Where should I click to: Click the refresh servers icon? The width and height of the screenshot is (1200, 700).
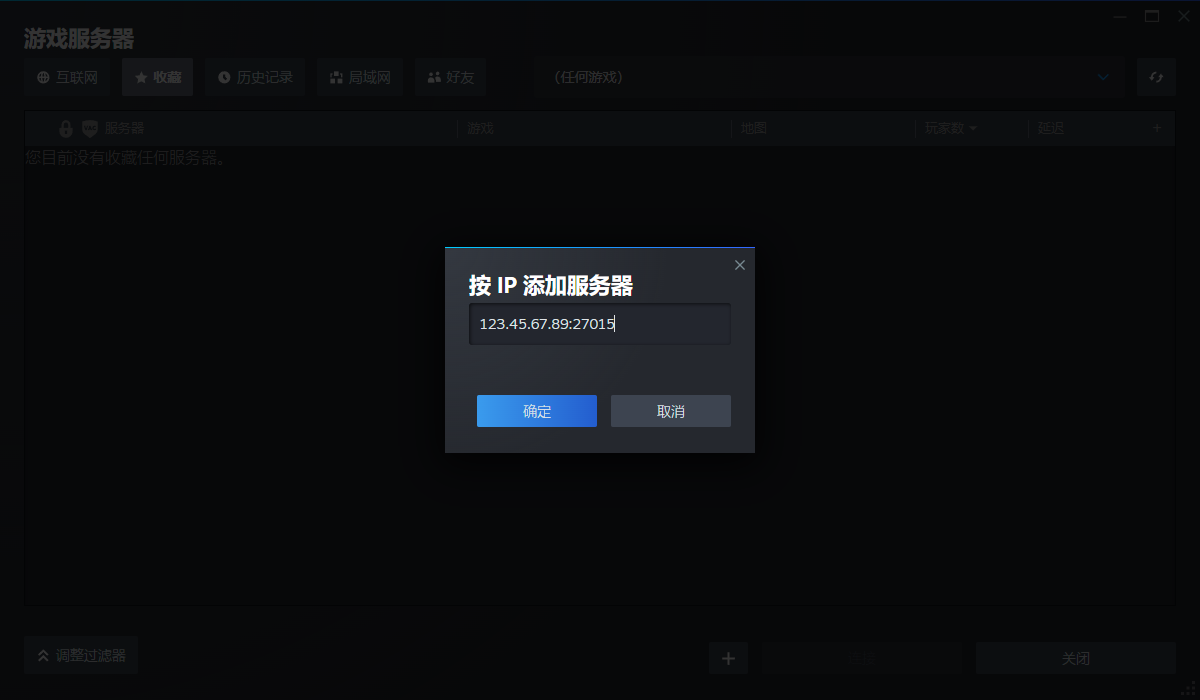[x=1156, y=77]
